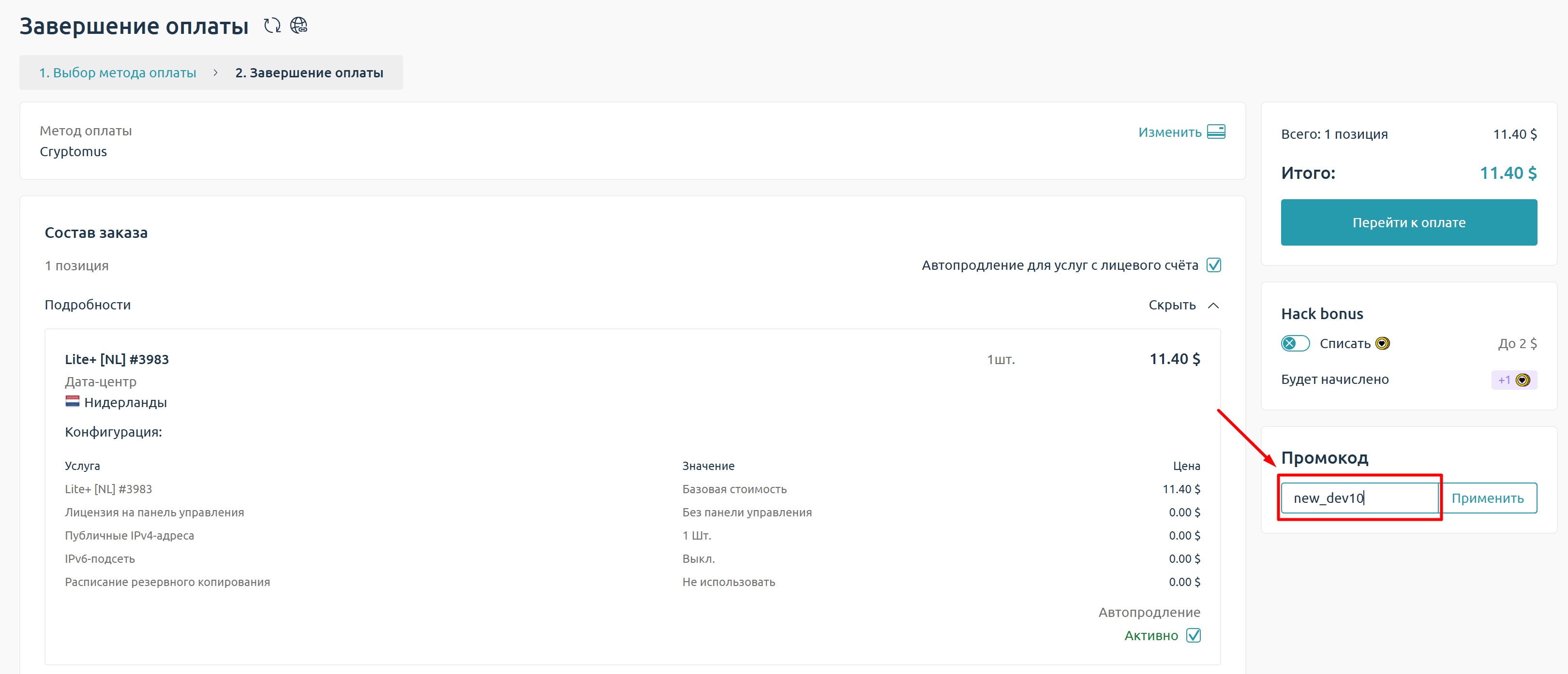Screen dimensions: 1568x674
Task: Click the Состав заказа heading
Action: [96, 233]
